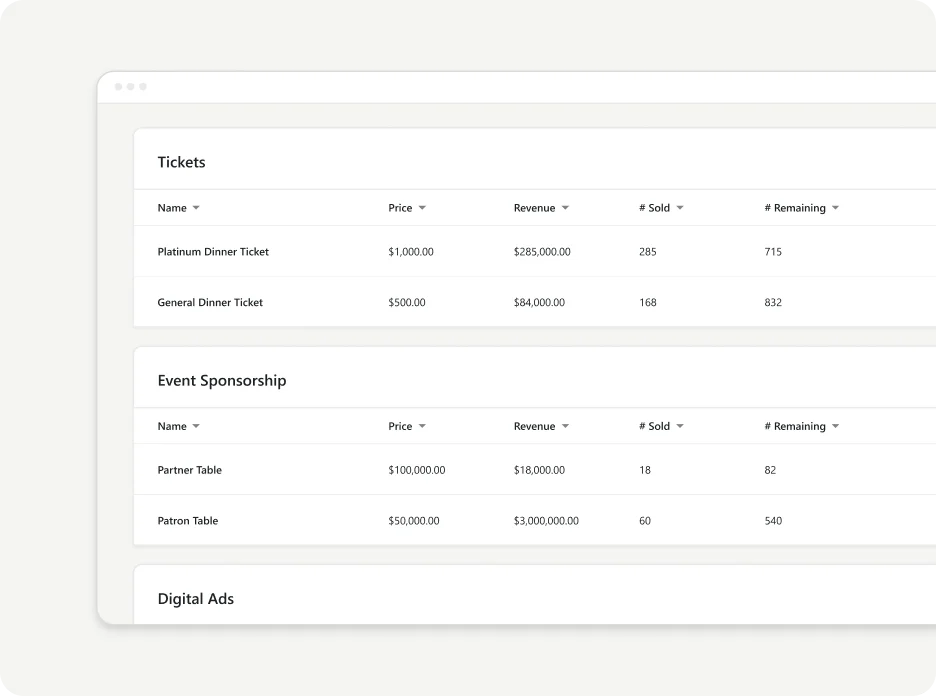Sort Event Sponsorship by Revenue arrow
Image resolution: width=936 pixels, height=696 pixels.
point(565,426)
